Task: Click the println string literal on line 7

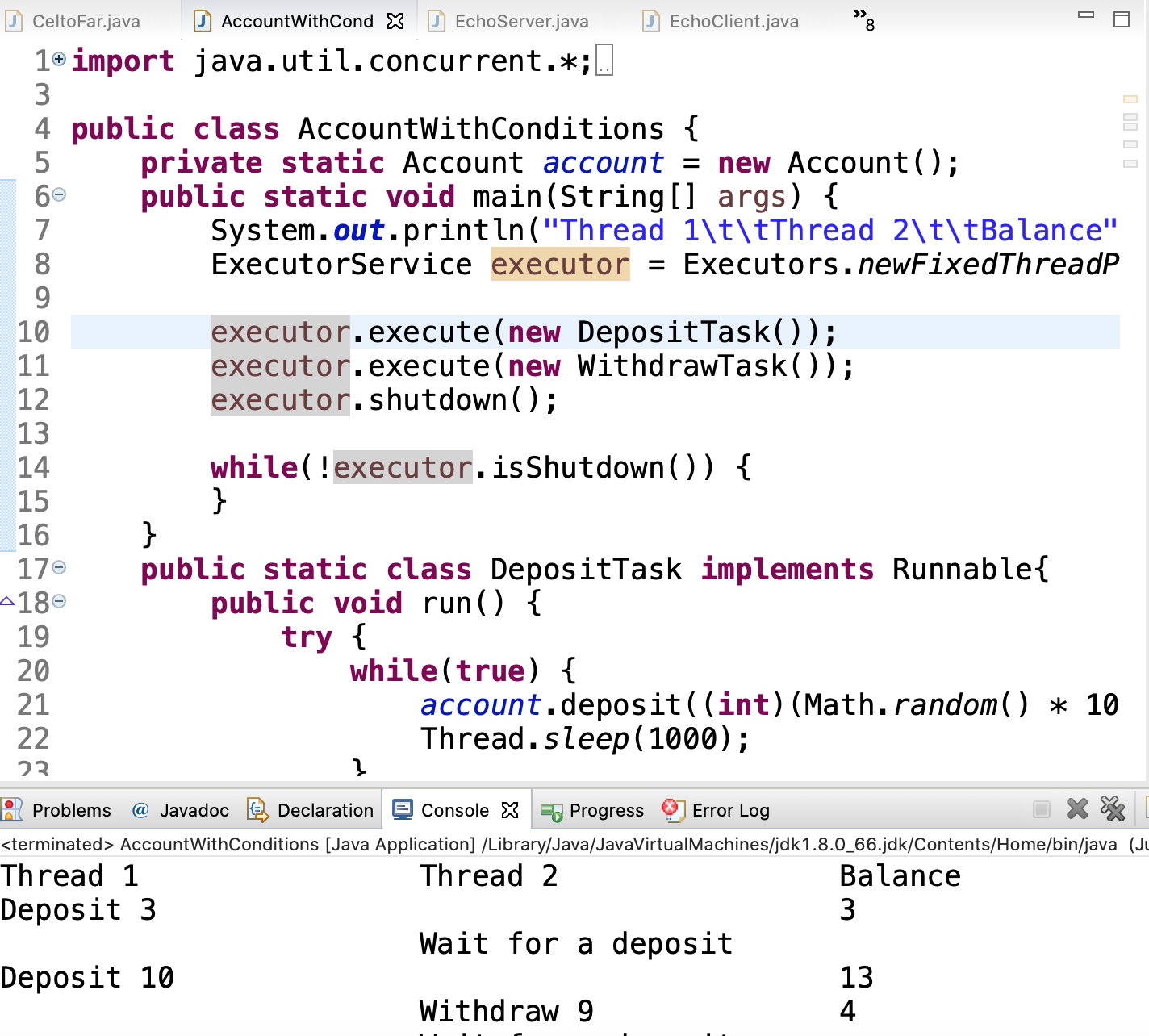Action: [x=830, y=231]
